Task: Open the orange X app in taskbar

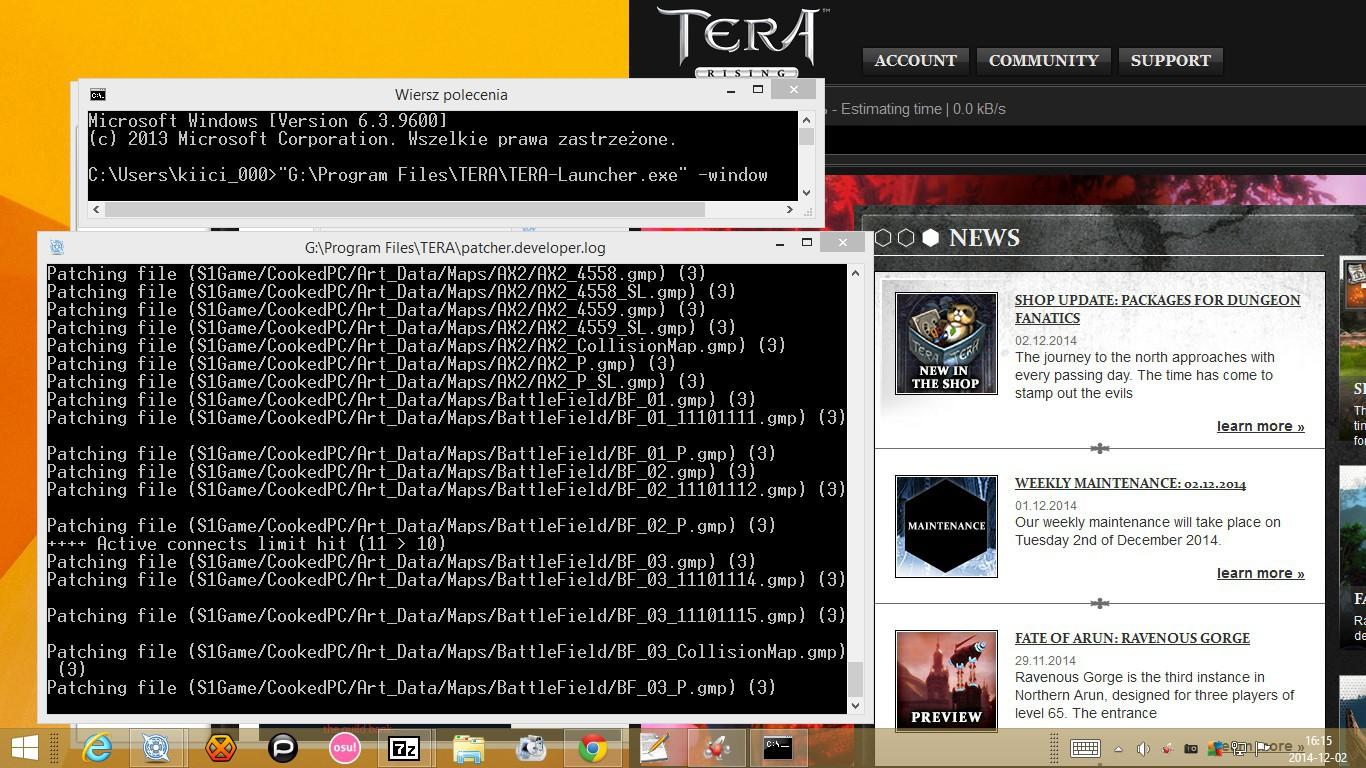Action: pyautogui.click(x=220, y=747)
